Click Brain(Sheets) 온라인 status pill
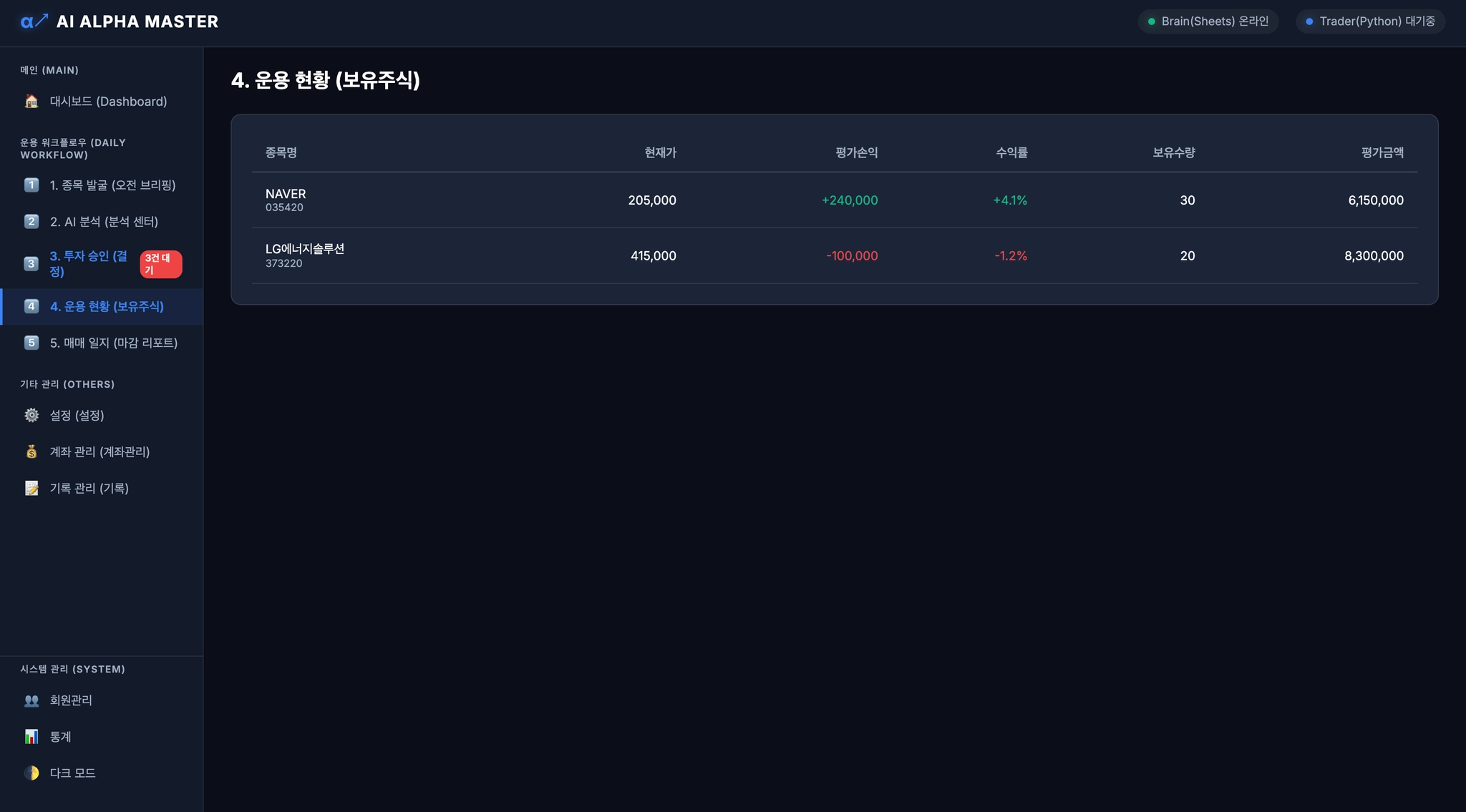This screenshot has width=1466, height=812. pyautogui.click(x=1208, y=21)
